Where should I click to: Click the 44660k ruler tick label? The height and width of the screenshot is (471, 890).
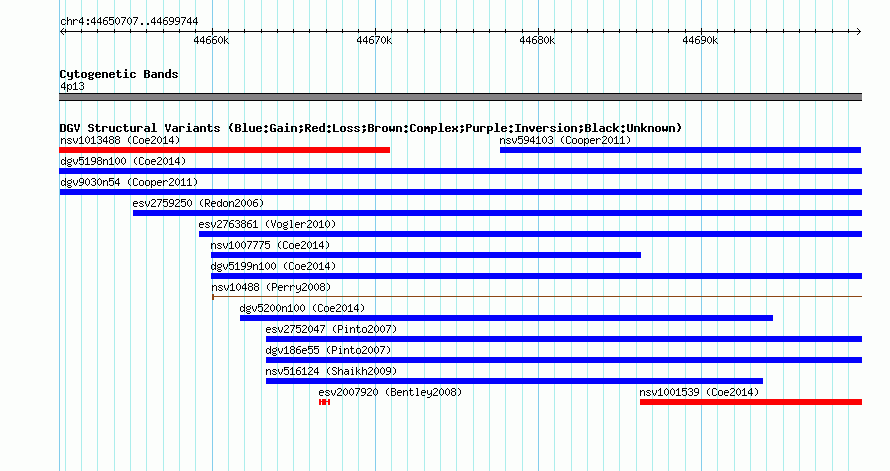(x=211, y=40)
